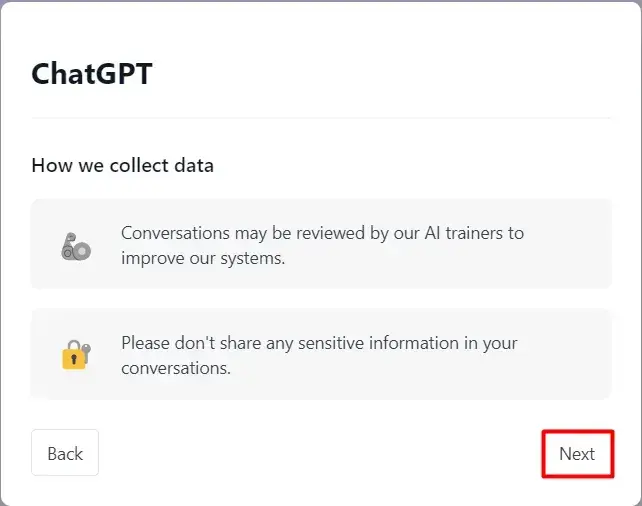
Task: Click the yellow padlock with key icon
Action: point(76,355)
